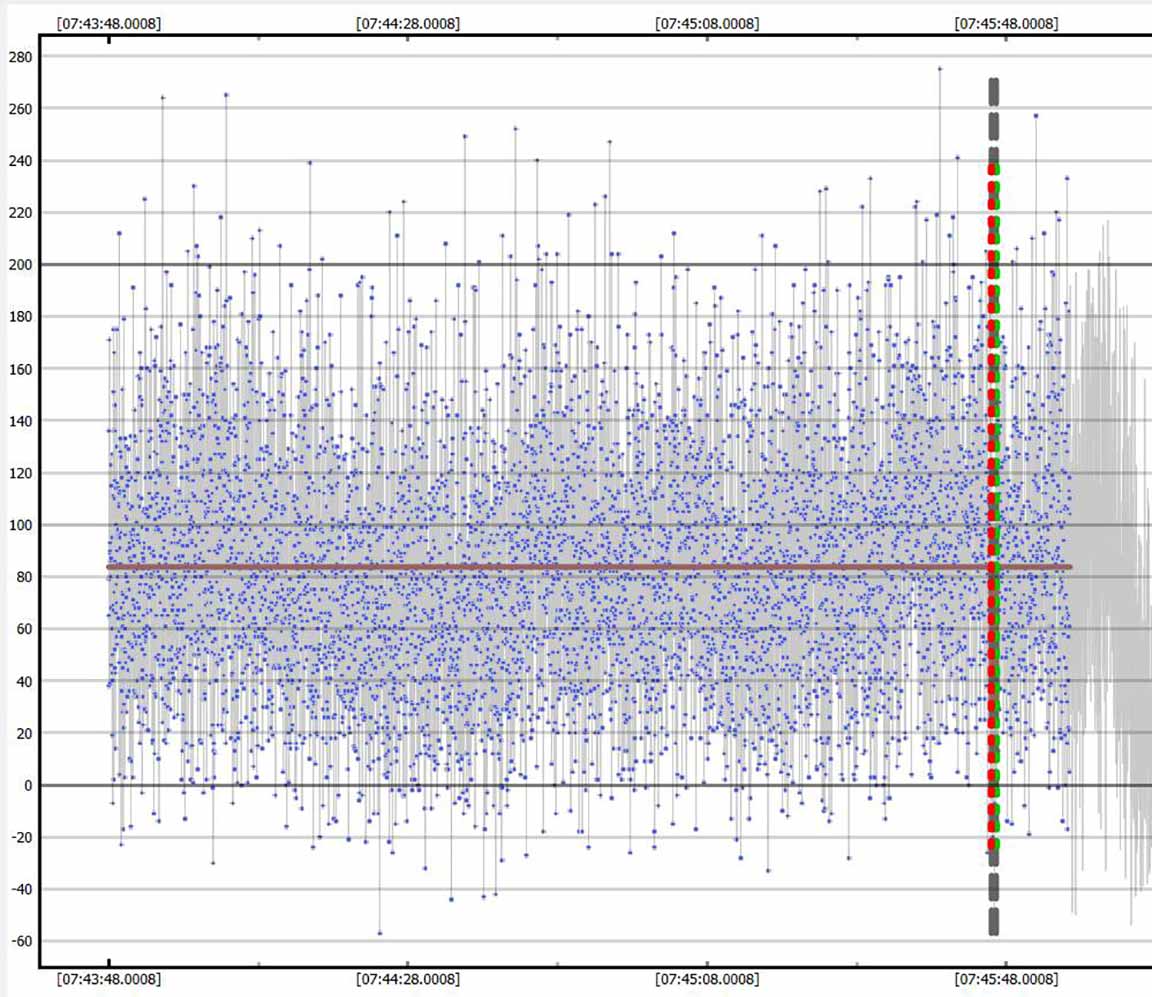The width and height of the screenshot is (1152, 997).
Task: Click the 0 label on the Y-axis
Action: 28,786
